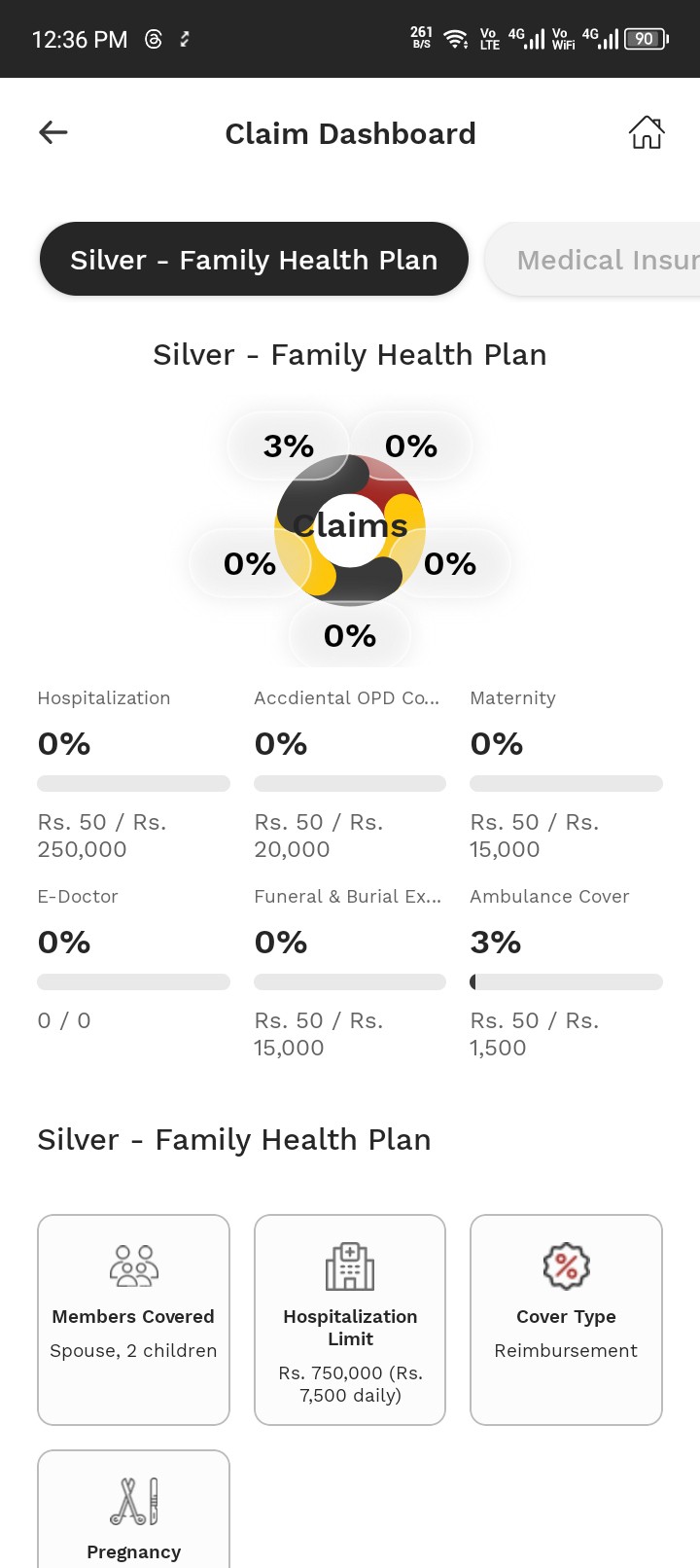Tap the Accidental OPD Cover label
The width and height of the screenshot is (700, 1568).
pyautogui.click(x=346, y=698)
